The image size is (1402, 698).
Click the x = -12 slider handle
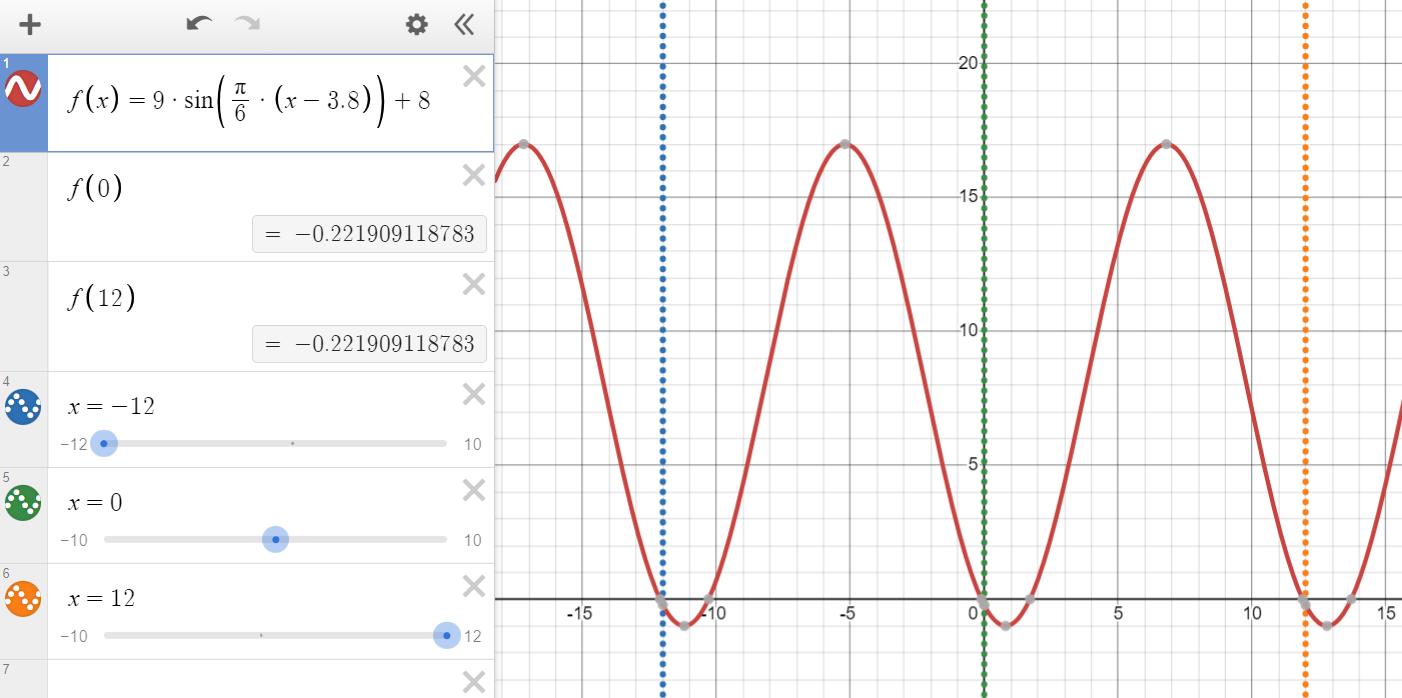coord(104,443)
